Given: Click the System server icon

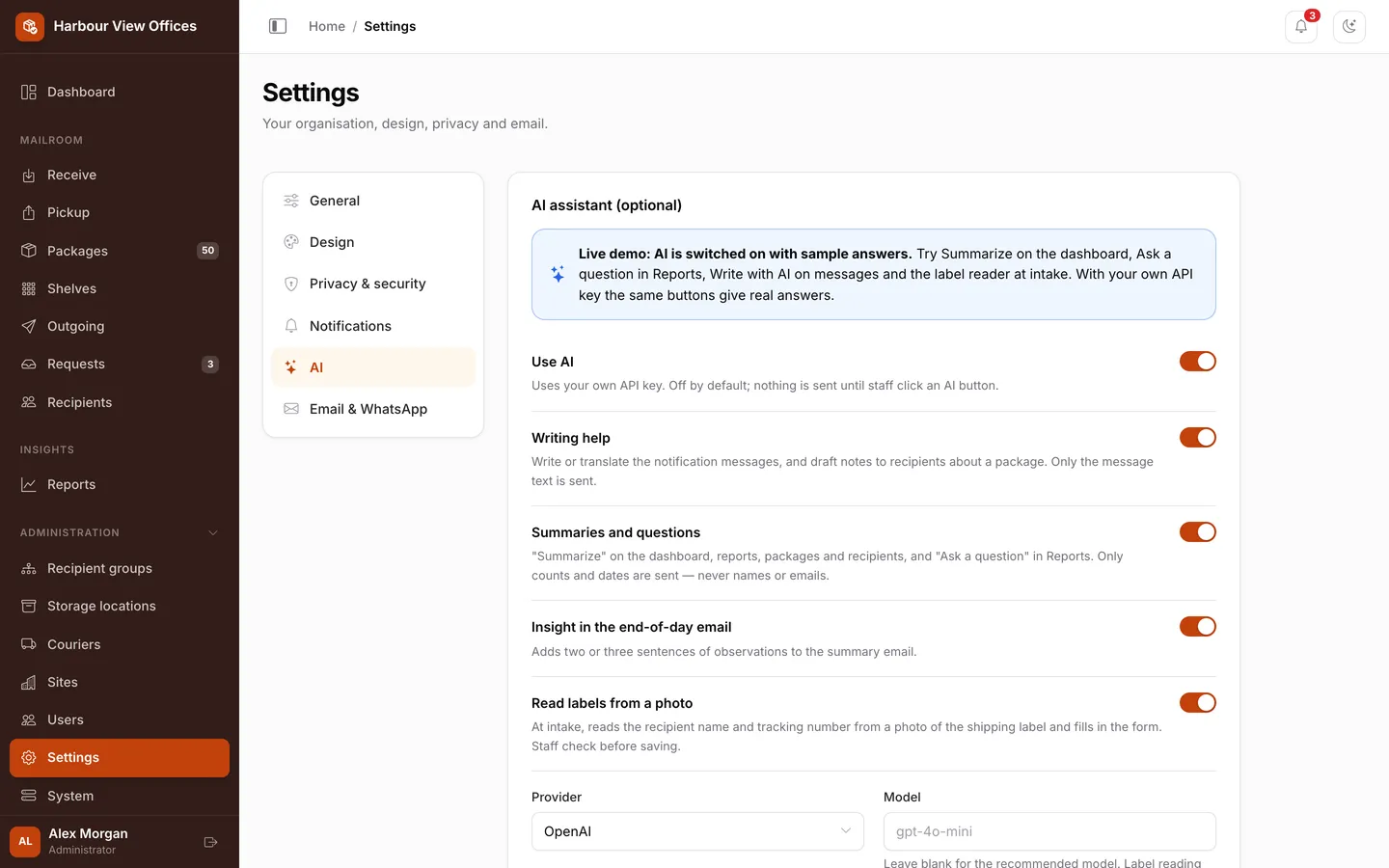Looking at the screenshot, I should point(29,796).
